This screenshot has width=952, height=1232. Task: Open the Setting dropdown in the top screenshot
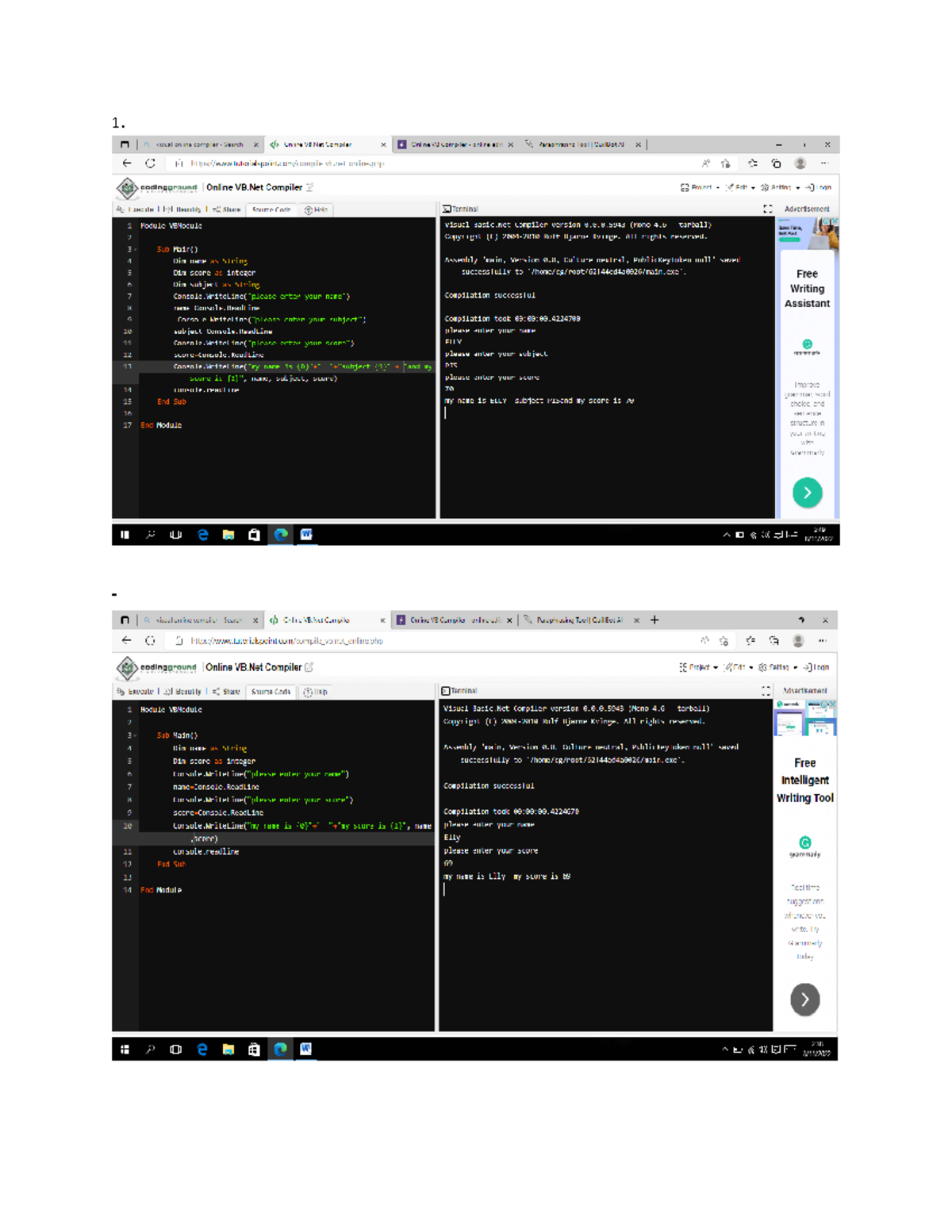[x=779, y=188]
